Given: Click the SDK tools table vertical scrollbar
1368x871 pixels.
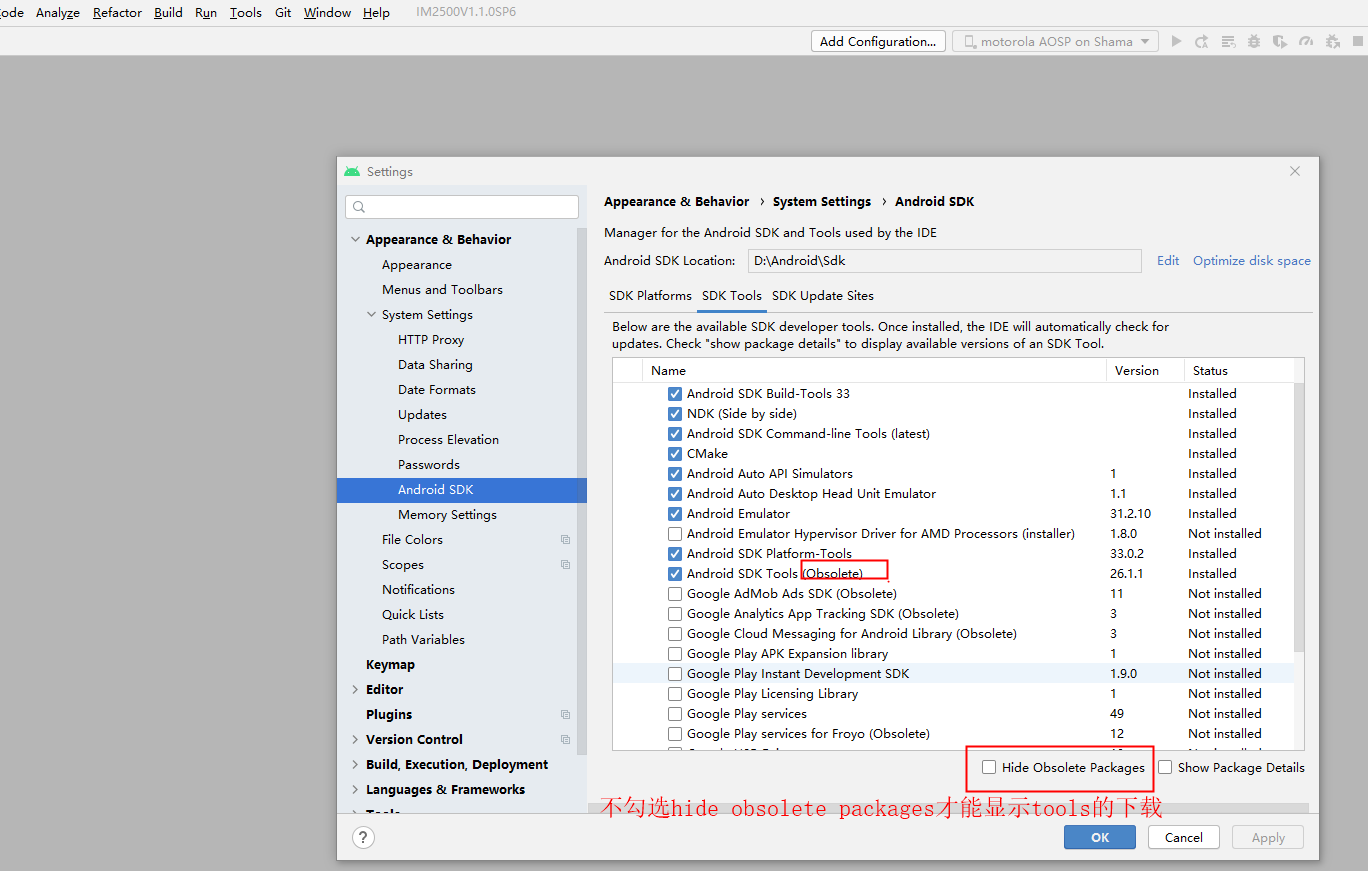Looking at the screenshot, I should [1299, 518].
